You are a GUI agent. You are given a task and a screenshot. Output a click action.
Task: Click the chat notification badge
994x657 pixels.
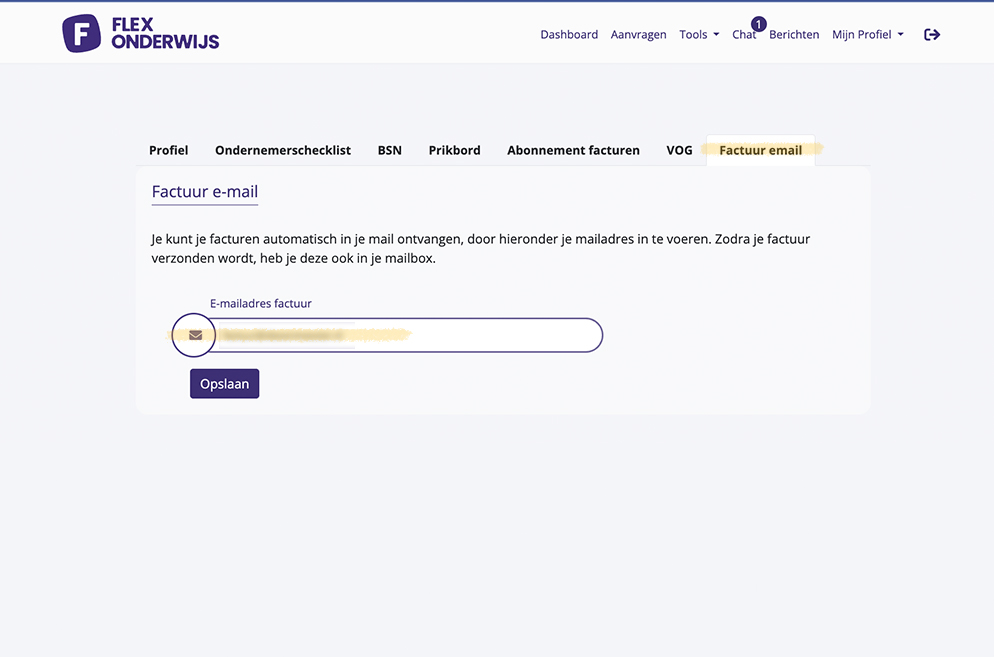[x=758, y=24]
